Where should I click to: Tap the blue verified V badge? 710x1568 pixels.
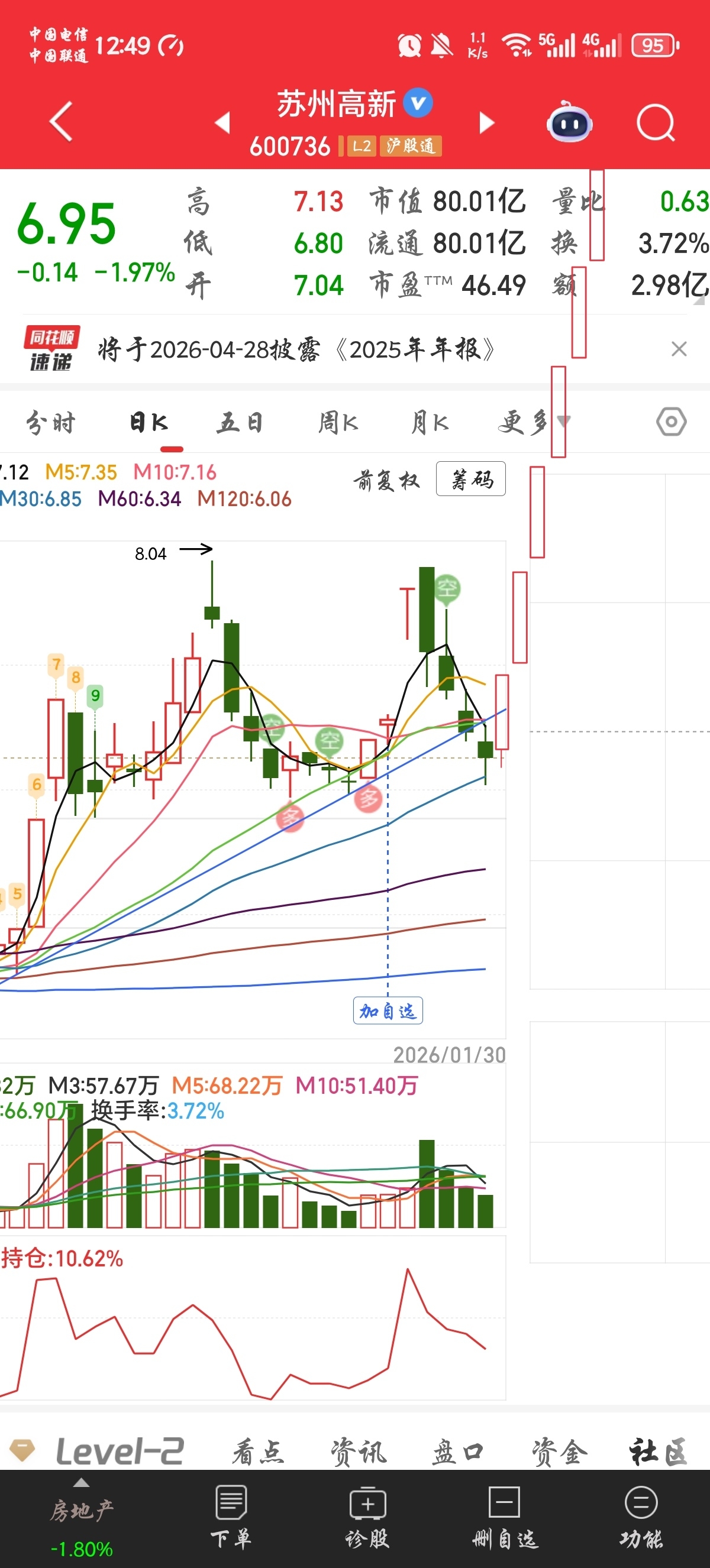419,103
